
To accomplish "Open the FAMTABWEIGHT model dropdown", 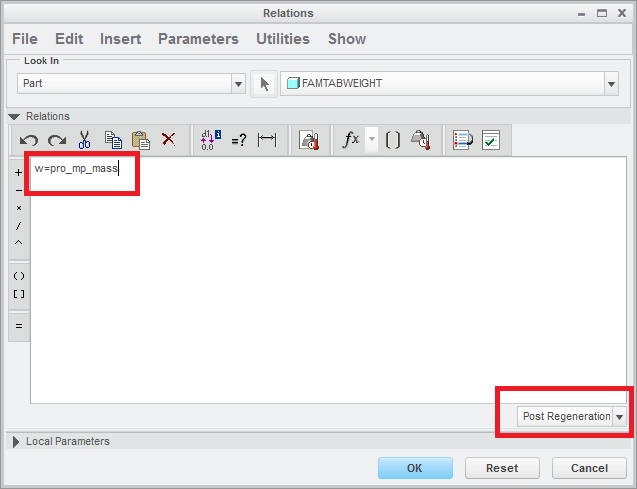I will (x=611, y=84).
